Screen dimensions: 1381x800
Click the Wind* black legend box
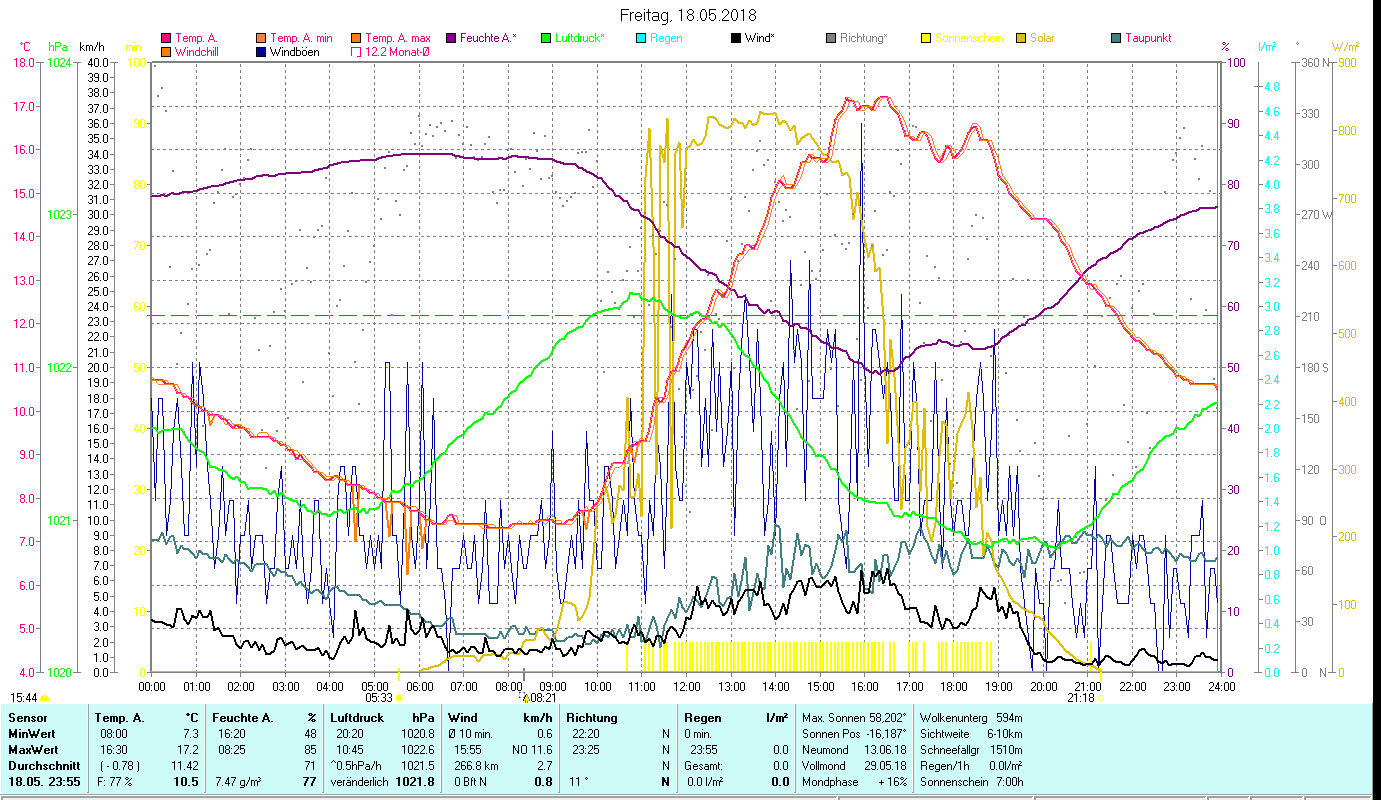tap(736, 38)
